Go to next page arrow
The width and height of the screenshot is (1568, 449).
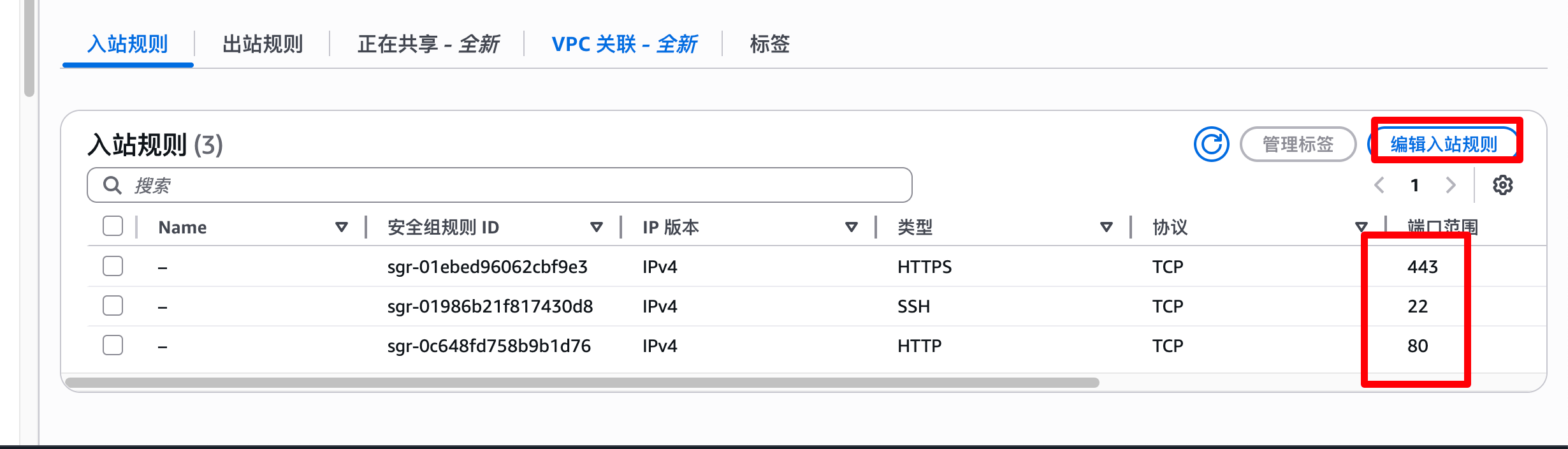coord(1451,185)
